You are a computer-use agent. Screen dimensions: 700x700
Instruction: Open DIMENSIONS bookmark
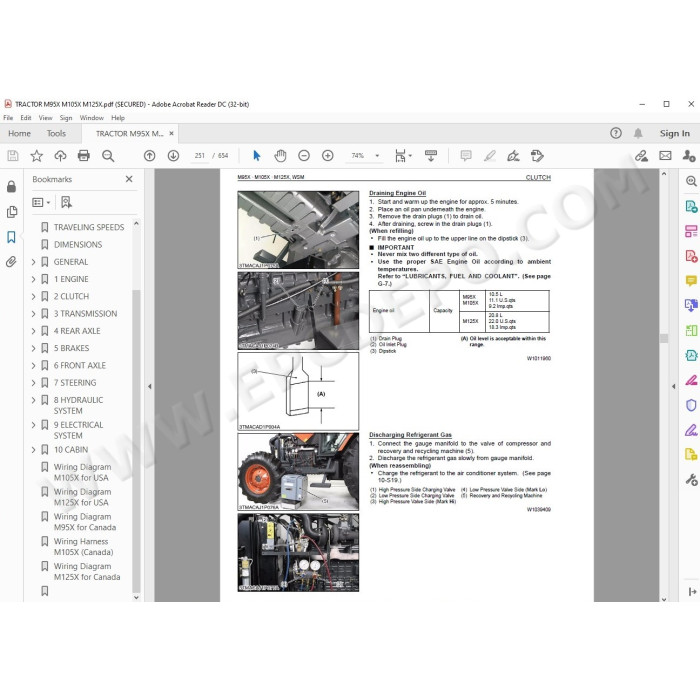point(78,245)
